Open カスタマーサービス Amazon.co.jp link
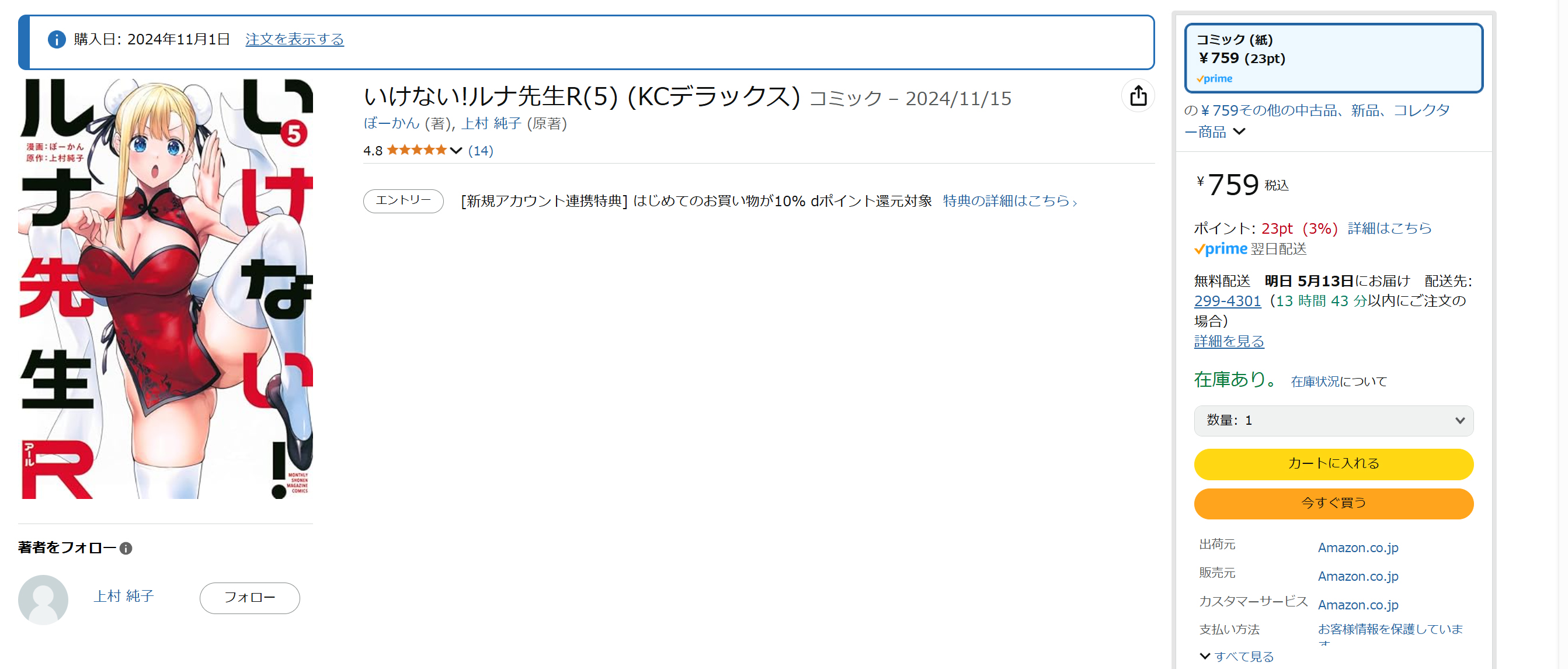1568x669 pixels. click(1358, 605)
